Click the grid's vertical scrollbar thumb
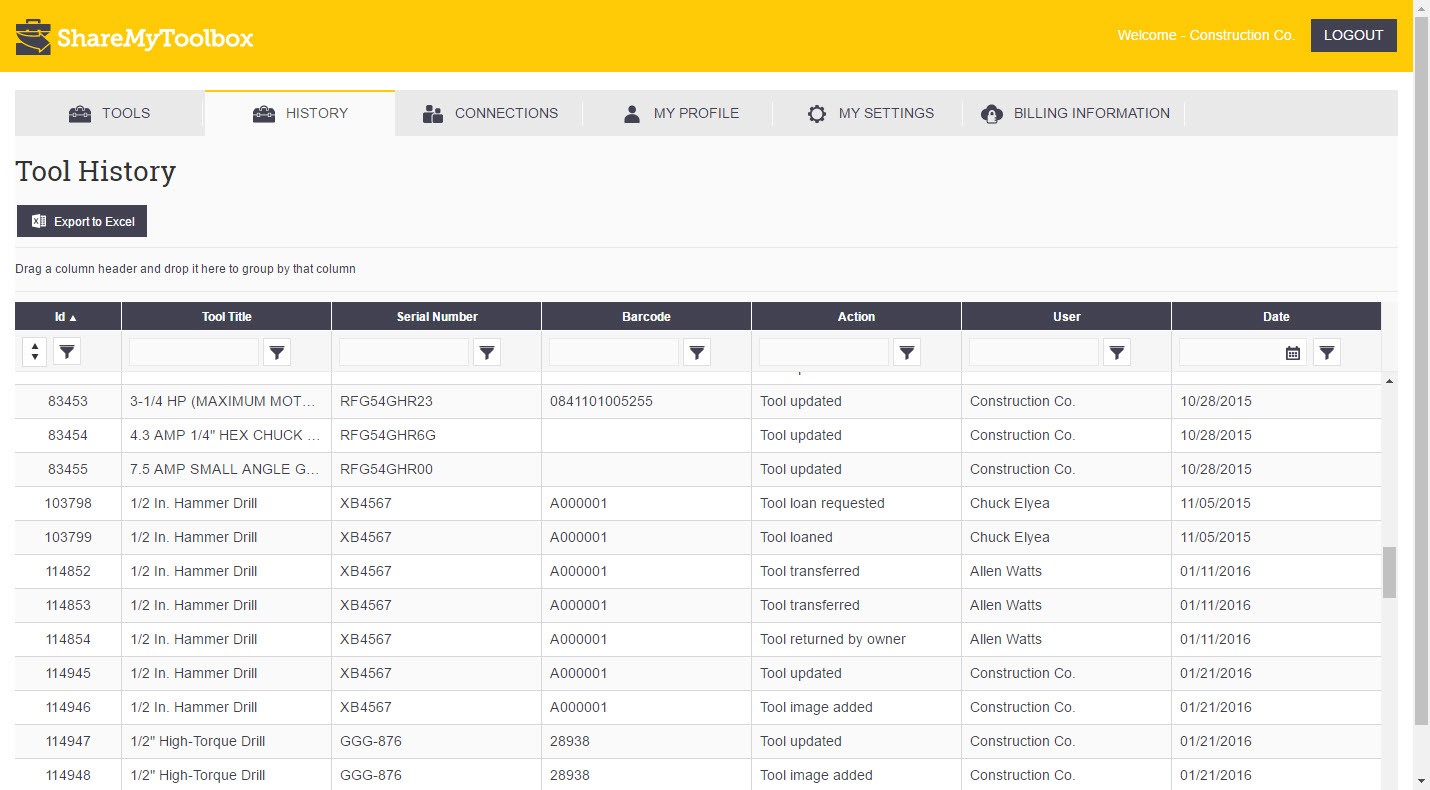Image resolution: width=1430 pixels, height=790 pixels. pyautogui.click(x=1389, y=572)
